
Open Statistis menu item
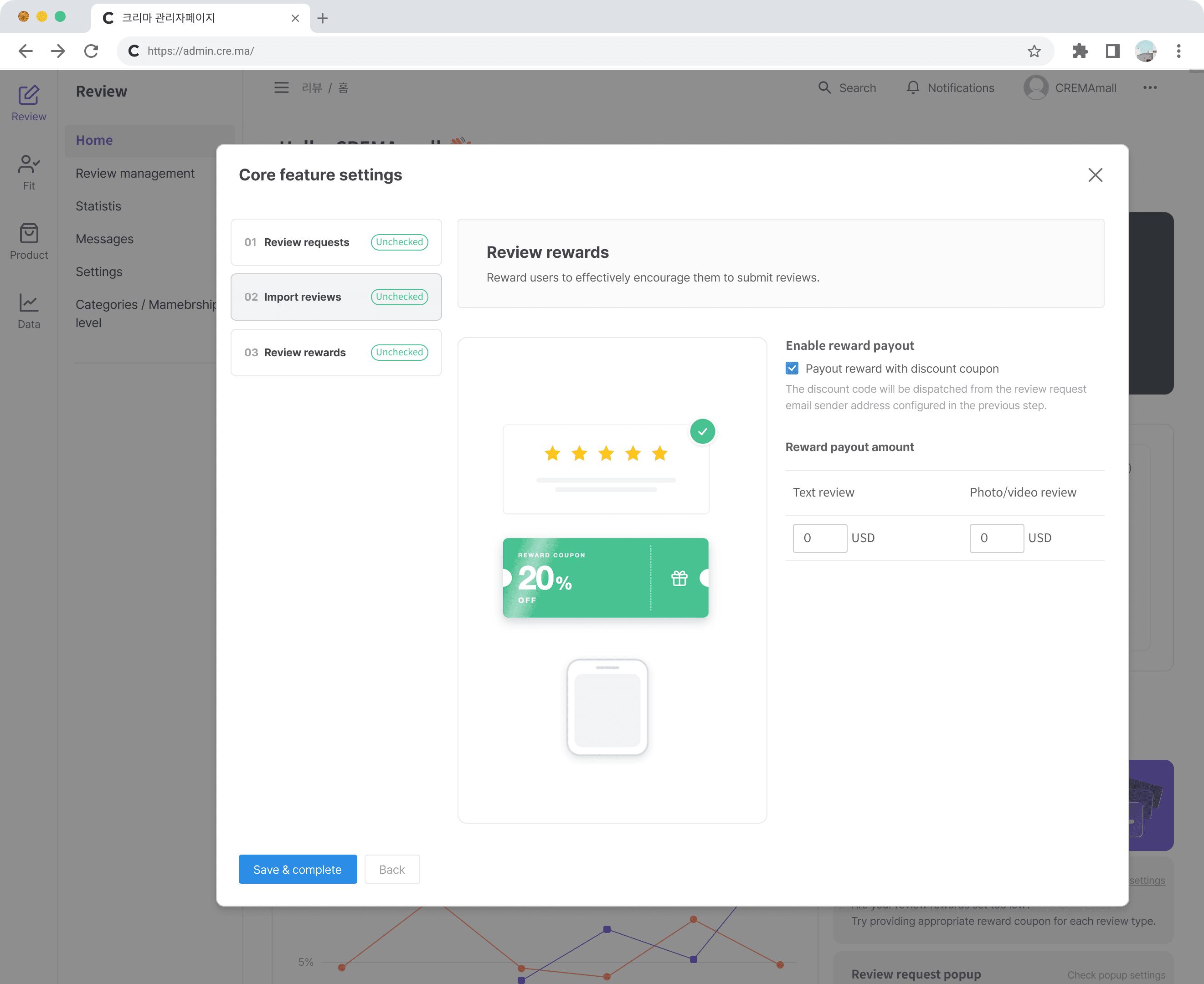[x=99, y=206]
